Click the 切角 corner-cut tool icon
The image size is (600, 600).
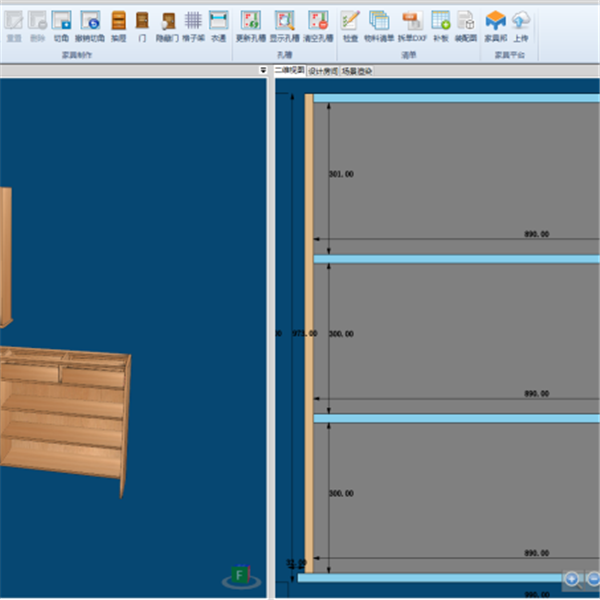point(62,24)
